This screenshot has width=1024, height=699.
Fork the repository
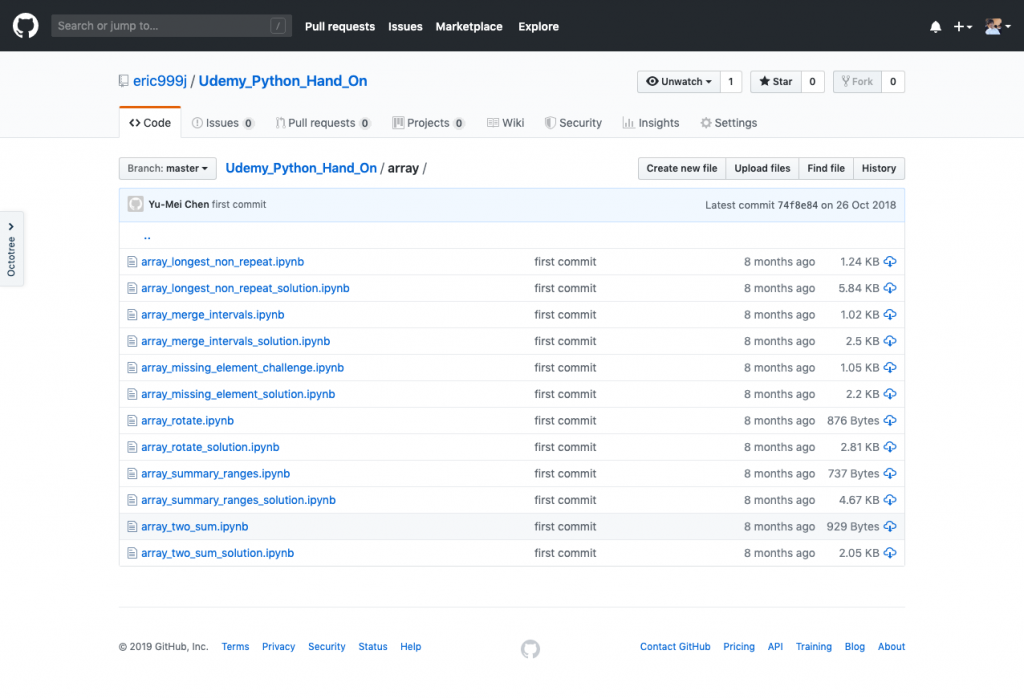857,82
